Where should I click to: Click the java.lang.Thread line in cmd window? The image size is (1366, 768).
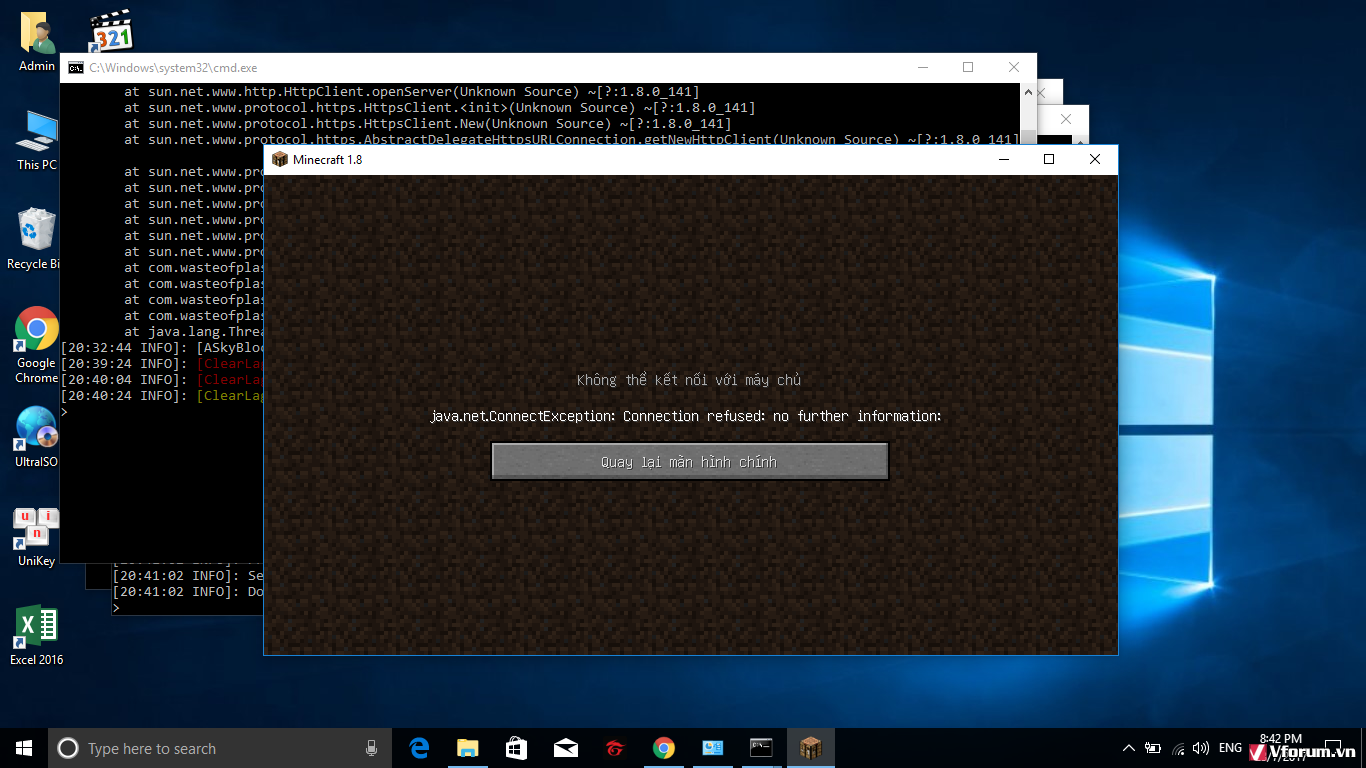pos(194,332)
